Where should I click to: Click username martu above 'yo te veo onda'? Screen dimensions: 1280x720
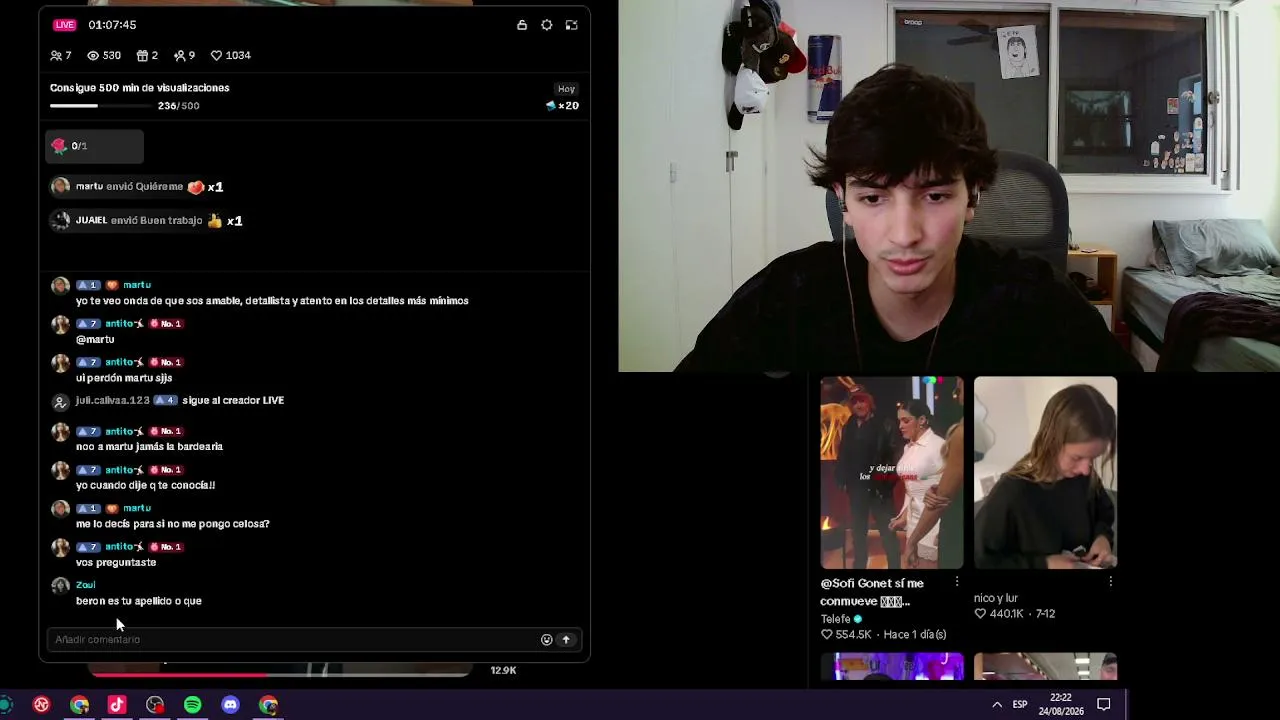point(137,285)
